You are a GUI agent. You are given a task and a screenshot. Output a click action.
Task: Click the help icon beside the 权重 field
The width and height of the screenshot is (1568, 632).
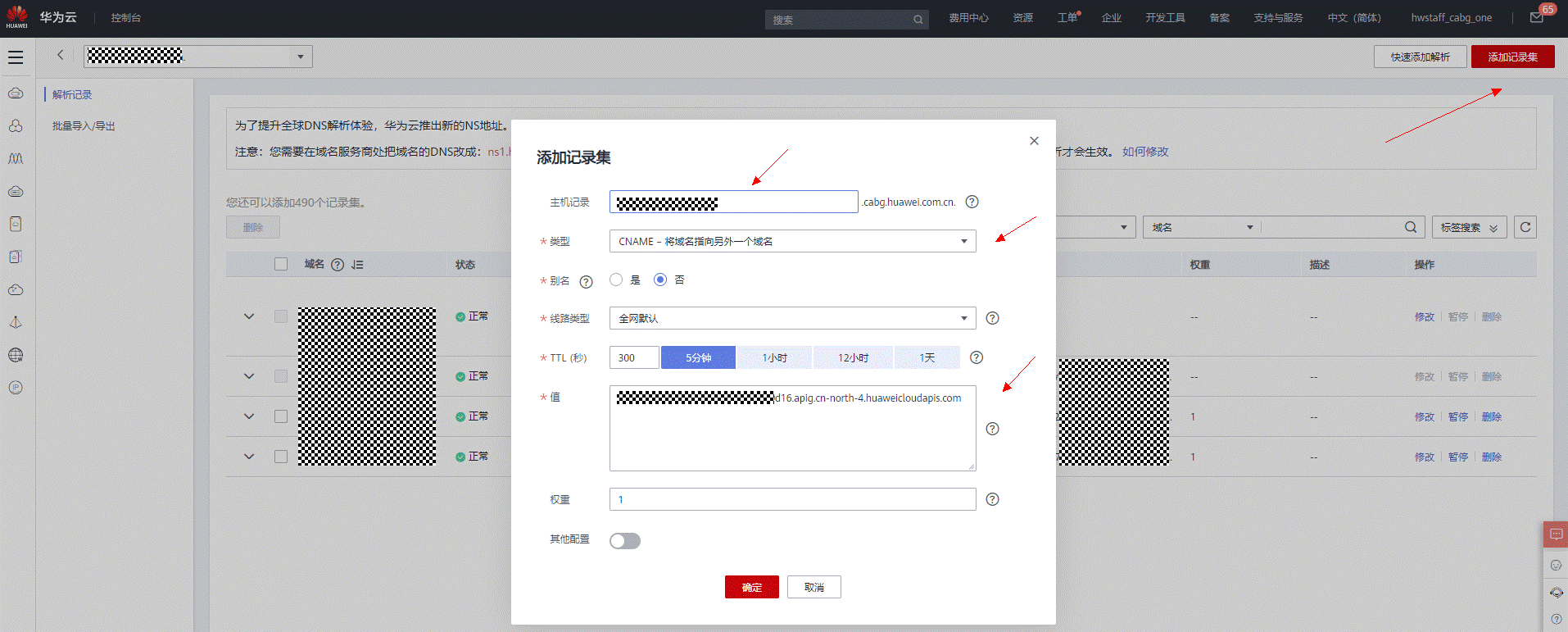coord(992,499)
